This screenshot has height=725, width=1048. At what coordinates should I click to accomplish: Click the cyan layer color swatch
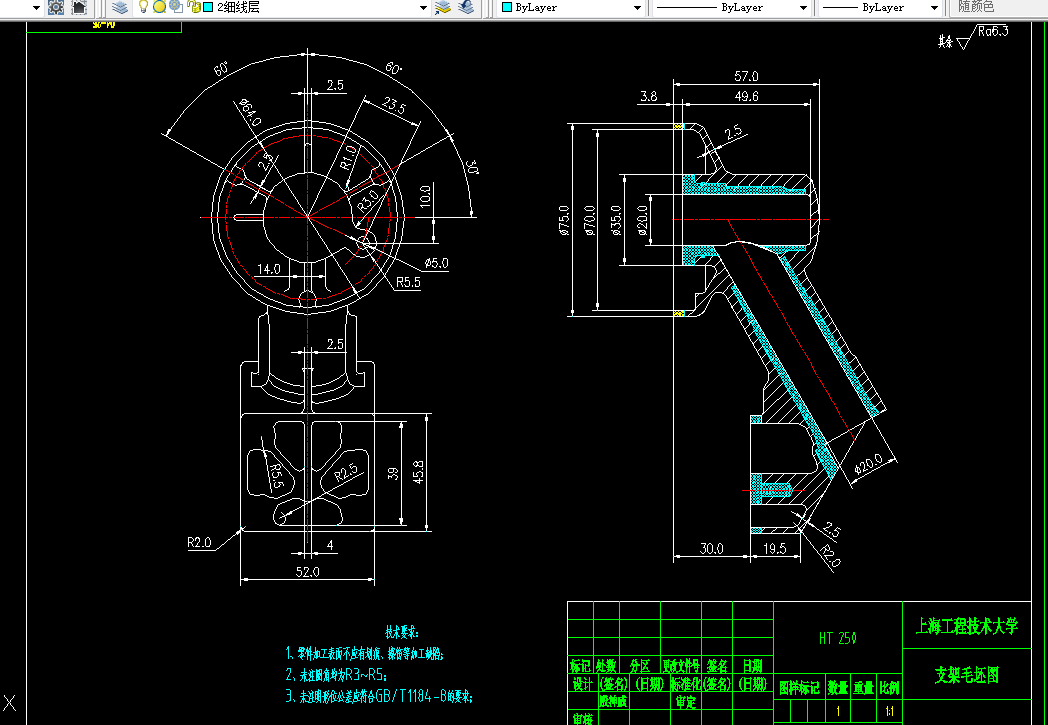click(x=208, y=7)
